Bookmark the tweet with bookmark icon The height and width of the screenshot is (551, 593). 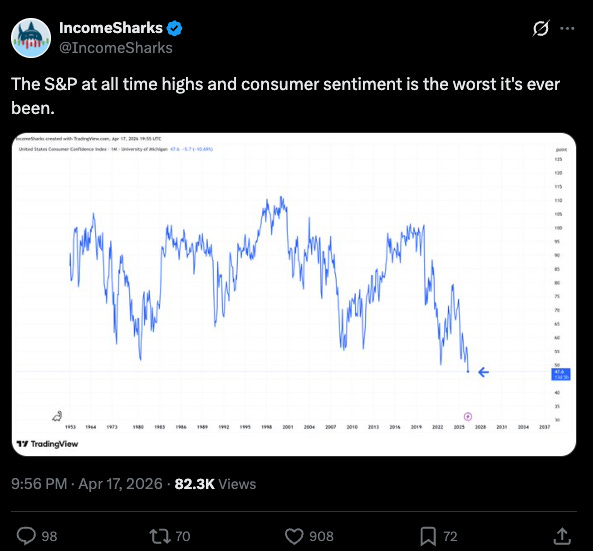pyautogui.click(x=428, y=537)
